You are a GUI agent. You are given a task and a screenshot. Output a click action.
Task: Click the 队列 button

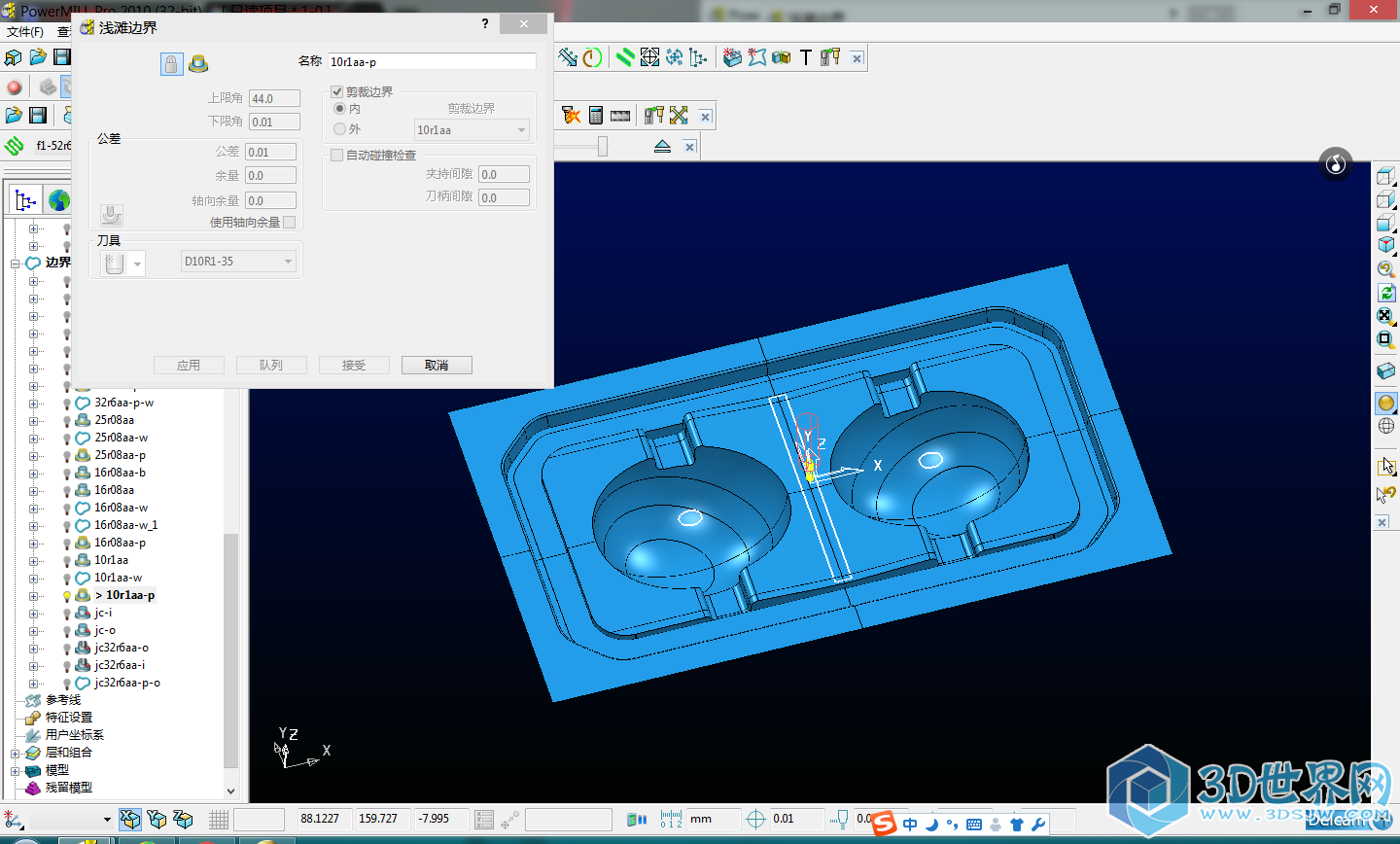click(x=271, y=365)
